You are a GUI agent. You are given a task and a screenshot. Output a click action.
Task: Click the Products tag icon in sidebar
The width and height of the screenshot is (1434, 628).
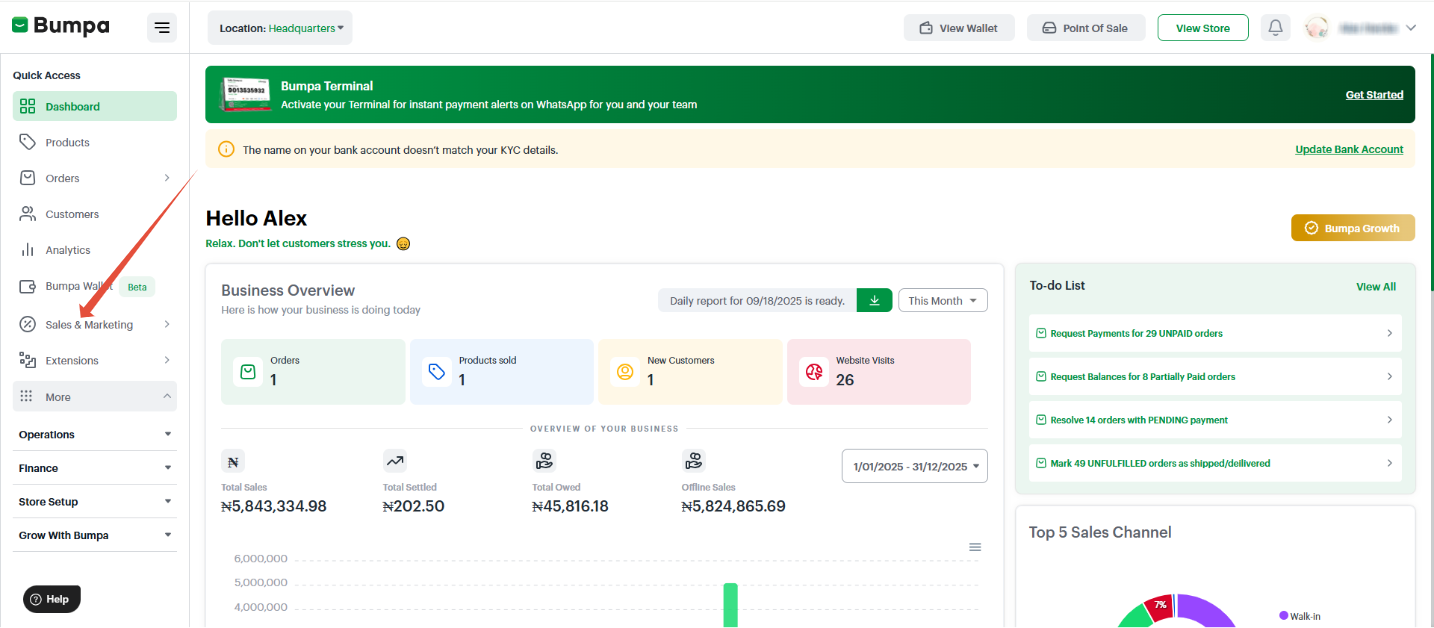[x=28, y=142]
